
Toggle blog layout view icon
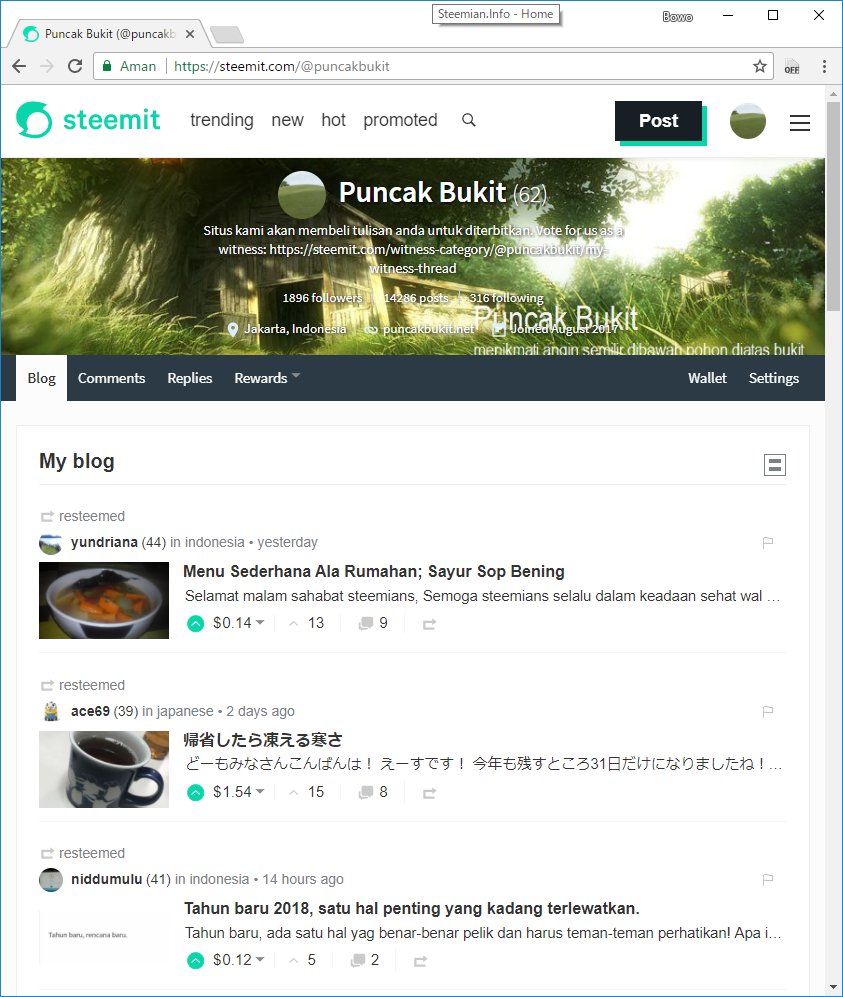pyautogui.click(x=774, y=465)
